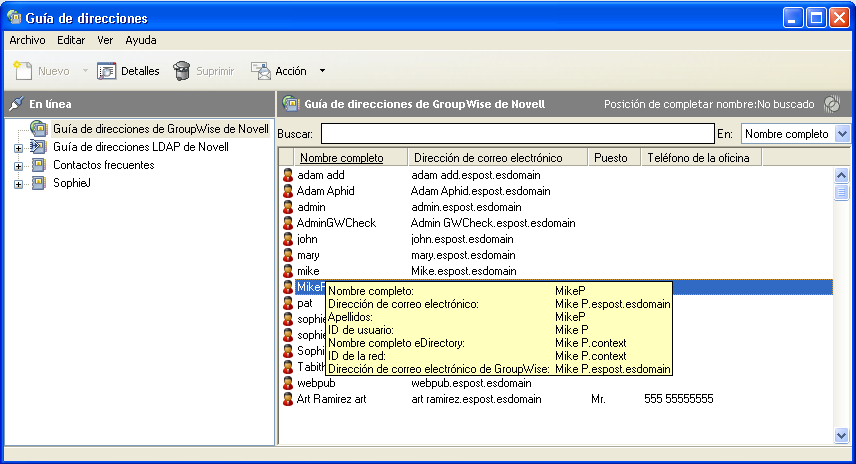This screenshot has height=464, width=856.
Task: Click the user icon next to AdminGWCheck
Action: [288, 223]
